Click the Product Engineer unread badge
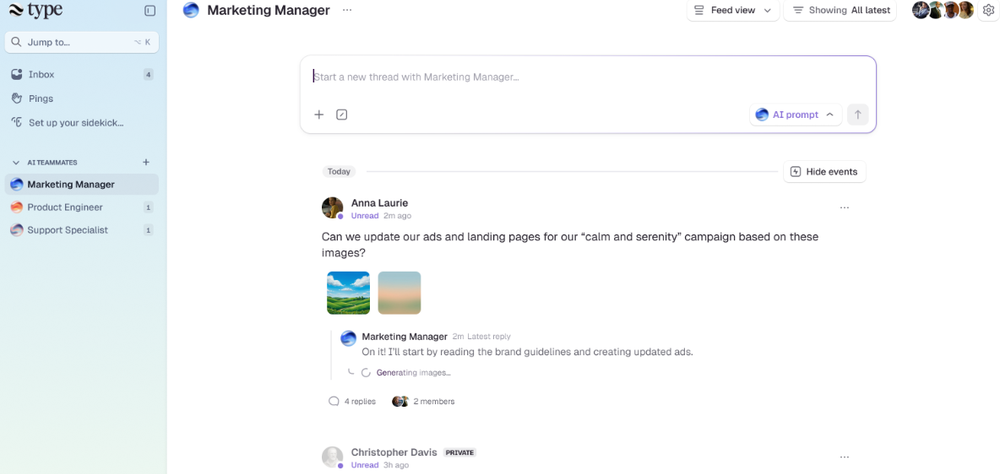The width and height of the screenshot is (1000, 474). (149, 207)
